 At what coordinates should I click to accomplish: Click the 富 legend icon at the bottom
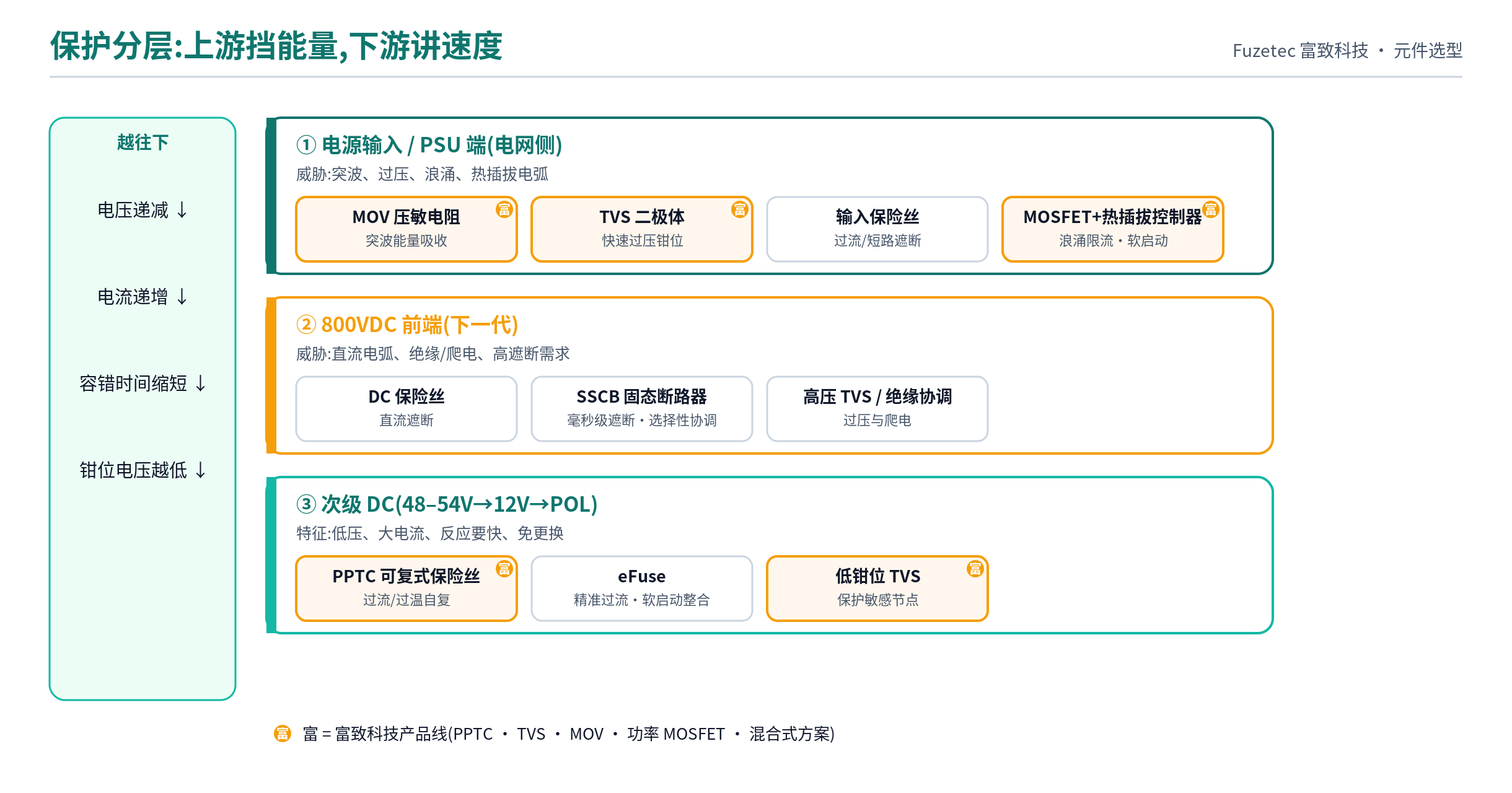283,734
